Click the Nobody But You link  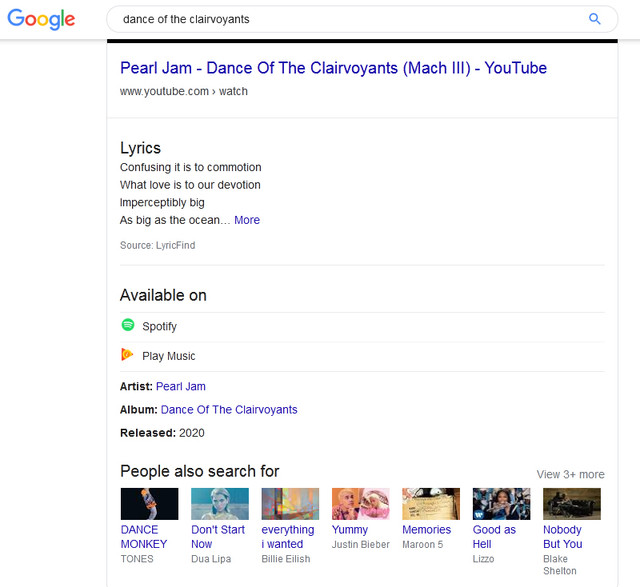pyautogui.click(x=562, y=537)
